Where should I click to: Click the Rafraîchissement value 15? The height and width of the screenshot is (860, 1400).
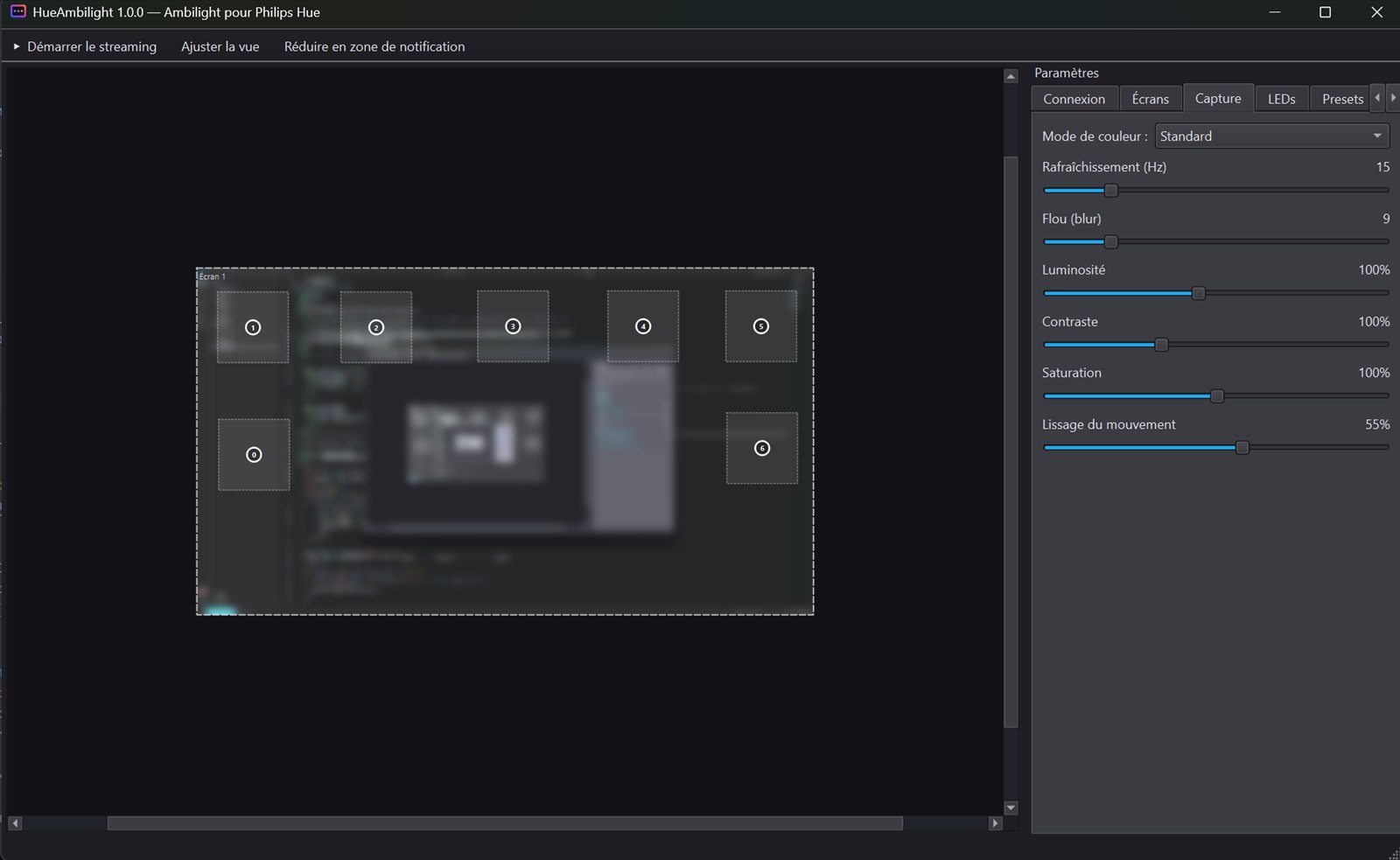tap(1382, 167)
